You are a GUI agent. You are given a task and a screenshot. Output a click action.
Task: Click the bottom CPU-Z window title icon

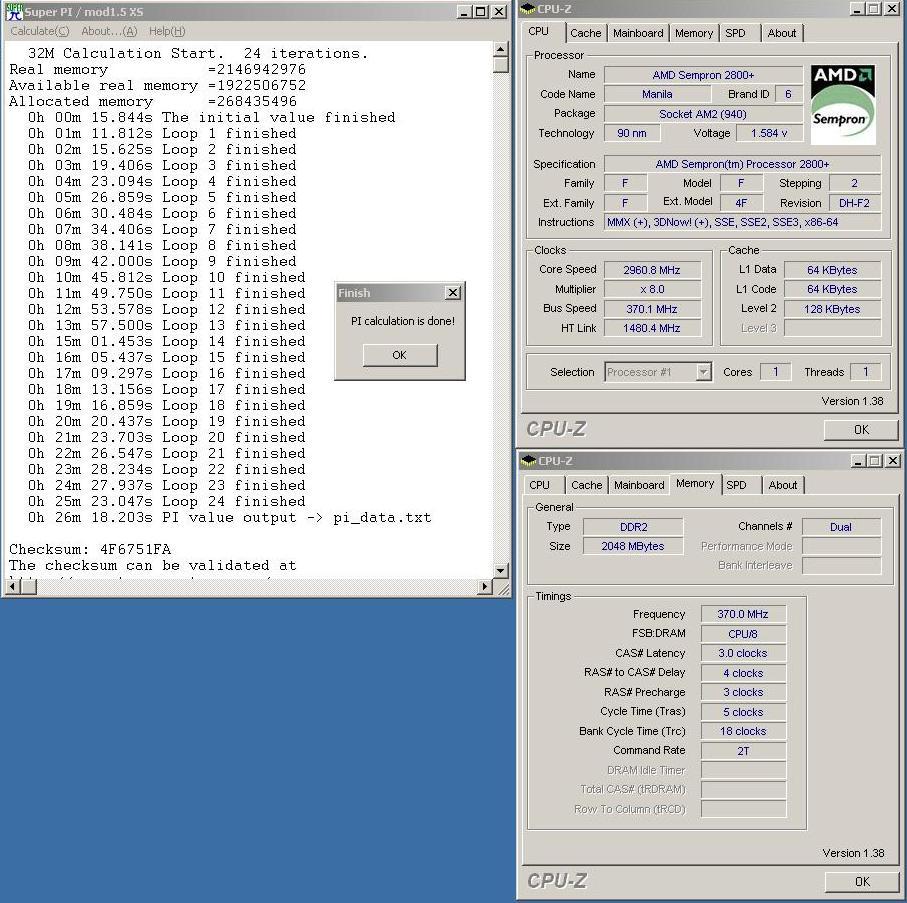[x=529, y=460]
